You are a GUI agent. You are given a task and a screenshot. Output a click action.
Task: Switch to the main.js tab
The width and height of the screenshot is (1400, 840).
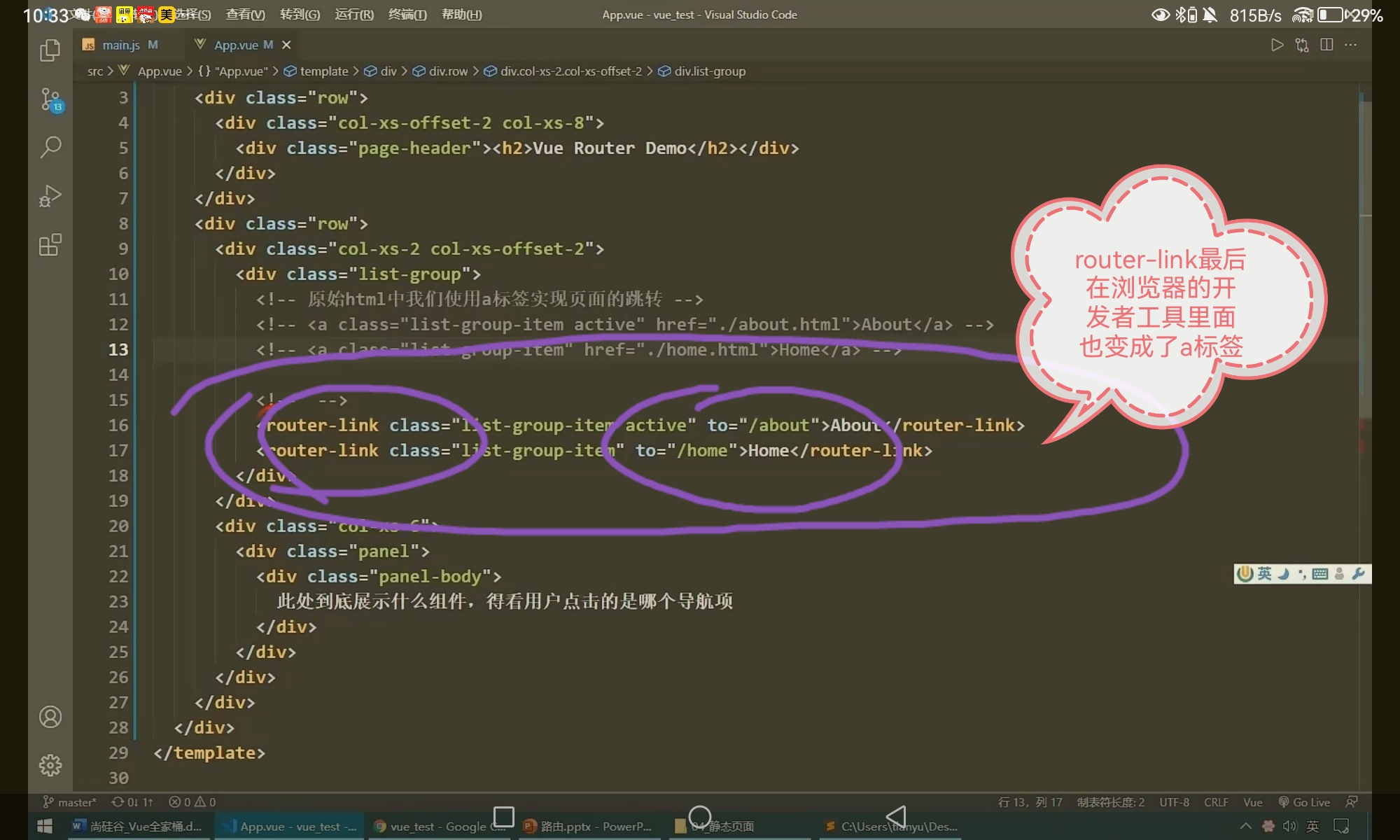coord(120,45)
